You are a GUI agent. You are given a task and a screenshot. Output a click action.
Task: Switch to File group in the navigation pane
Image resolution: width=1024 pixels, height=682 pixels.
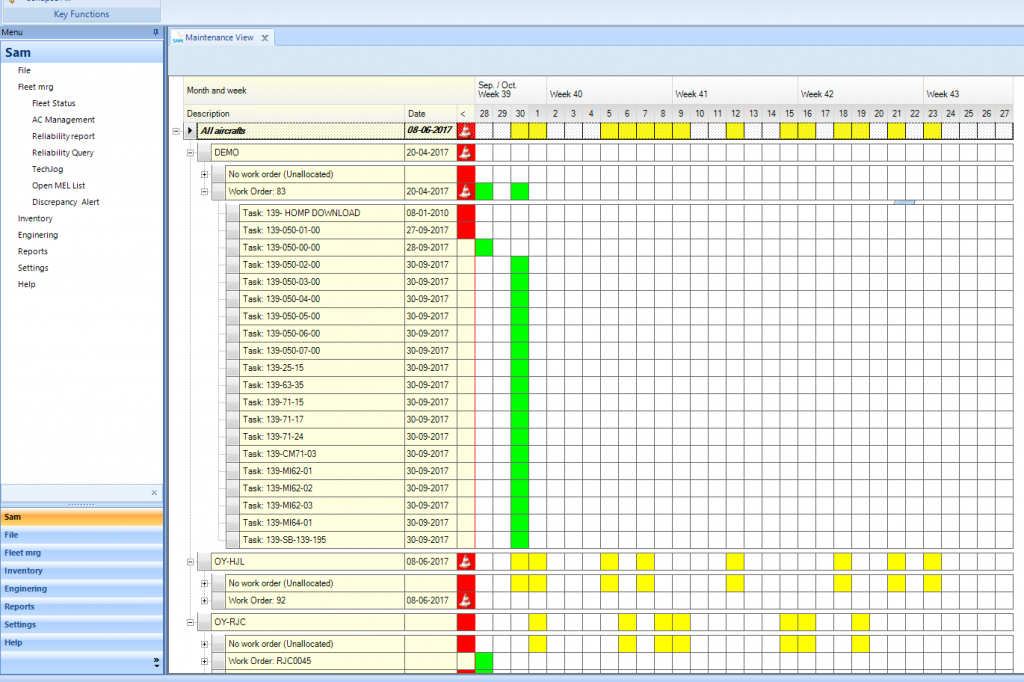(x=82, y=535)
